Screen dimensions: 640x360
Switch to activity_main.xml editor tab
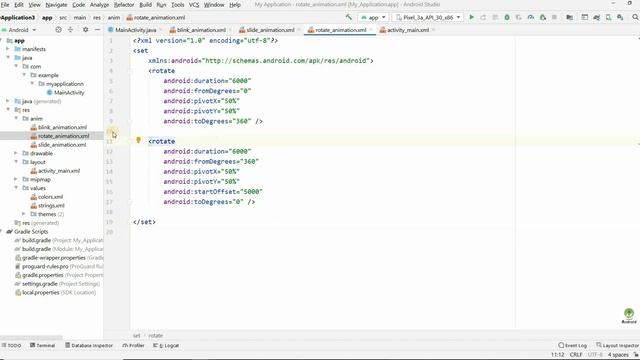click(408, 30)
